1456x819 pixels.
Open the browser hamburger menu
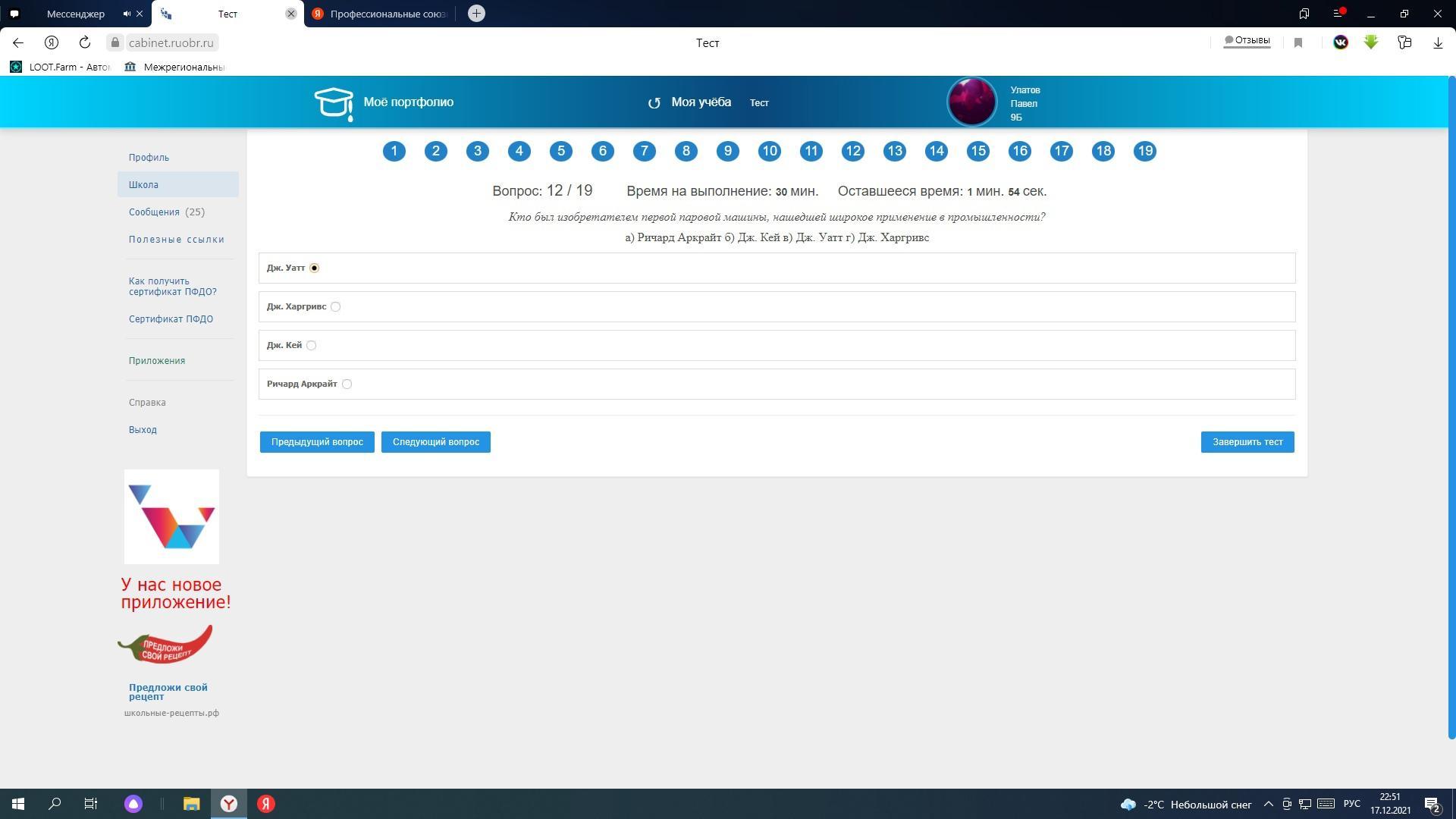1338,14
